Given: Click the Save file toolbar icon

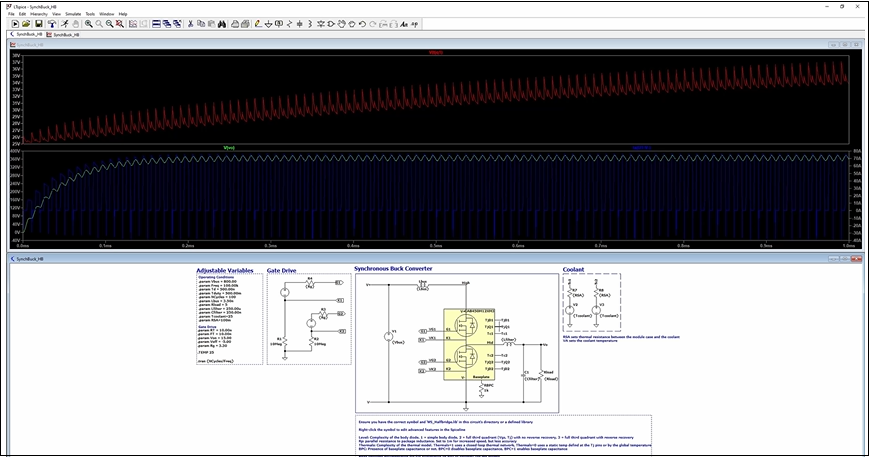Looking at the screenshot, I should point(37,23).
